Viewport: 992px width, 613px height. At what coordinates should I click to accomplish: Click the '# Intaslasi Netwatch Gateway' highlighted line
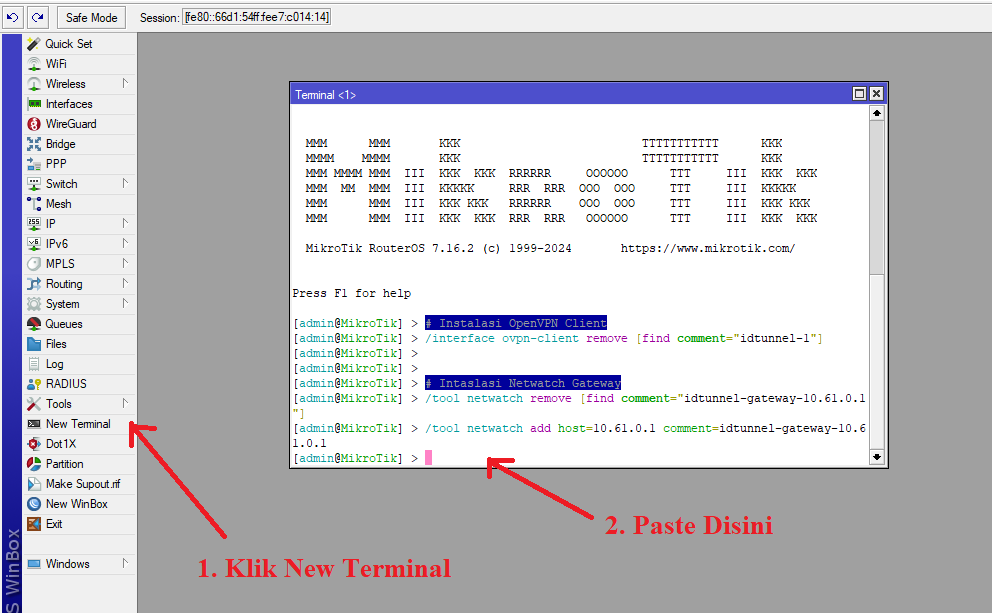523,383
